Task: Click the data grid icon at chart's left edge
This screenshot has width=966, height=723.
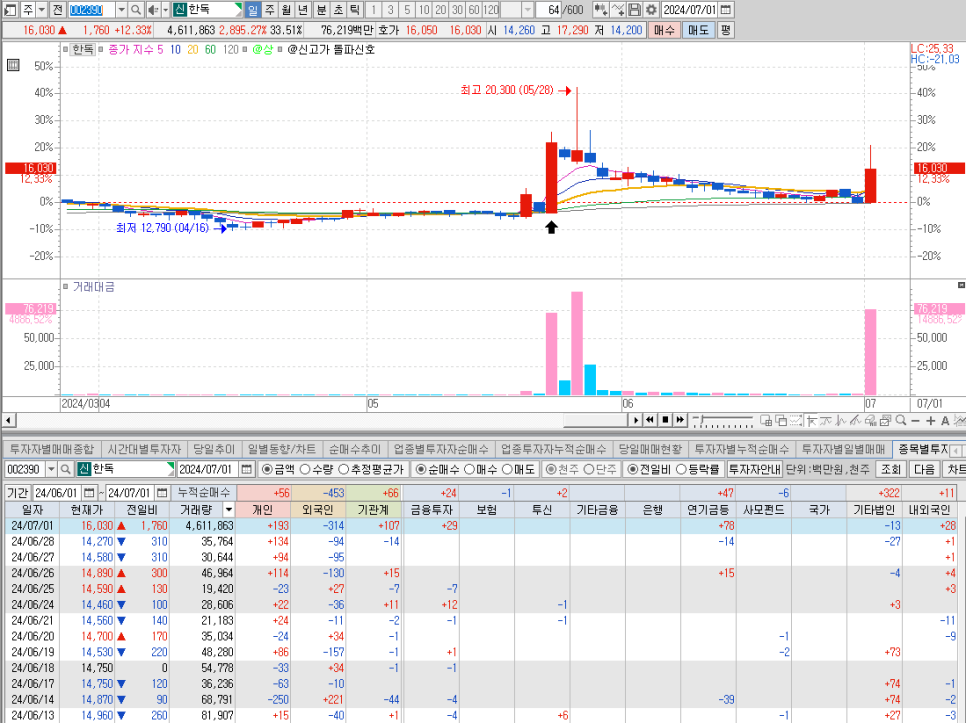Action: point(13,65)
